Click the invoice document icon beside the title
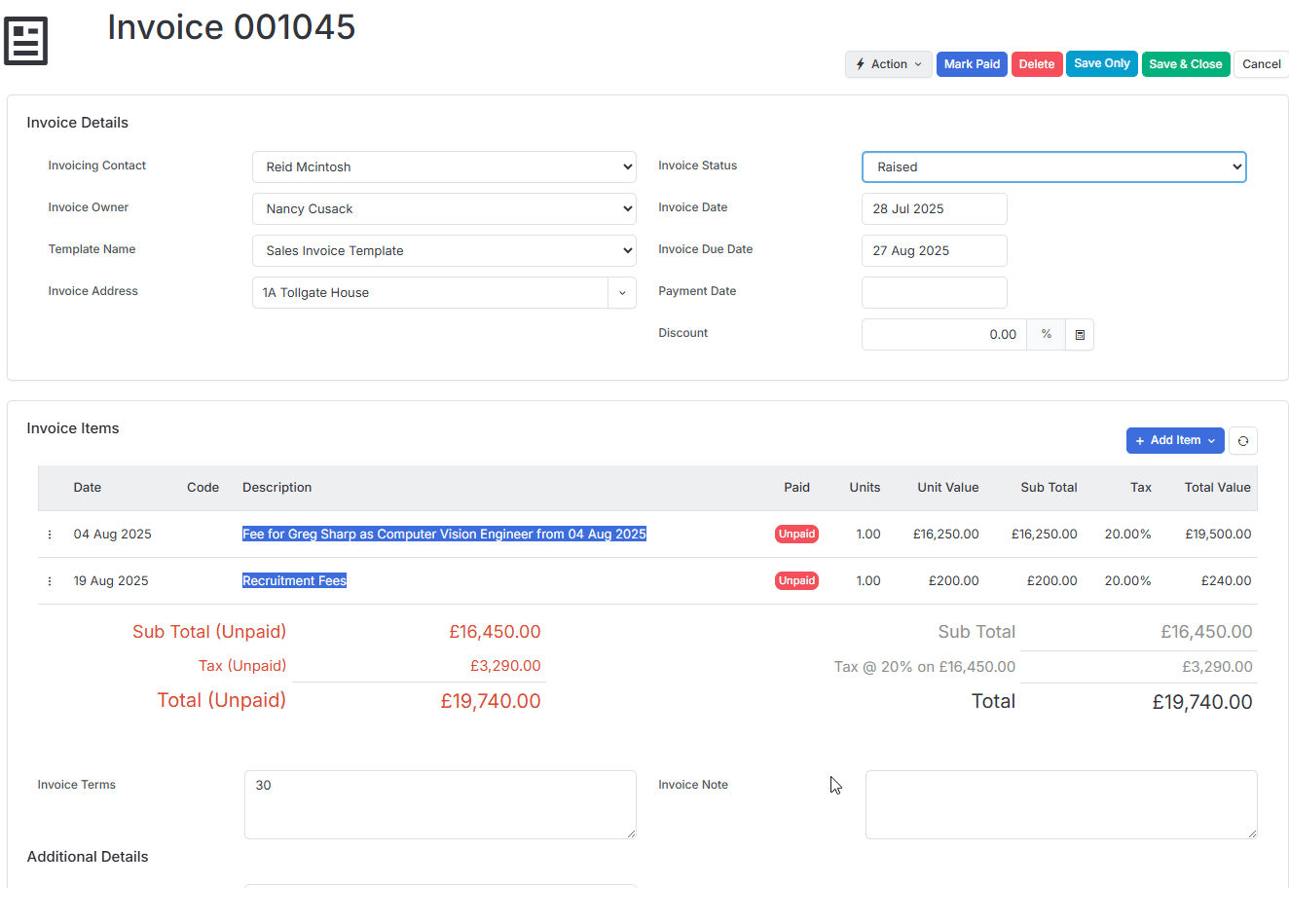The image size is (1289, 924). click(x=26, y=41)
